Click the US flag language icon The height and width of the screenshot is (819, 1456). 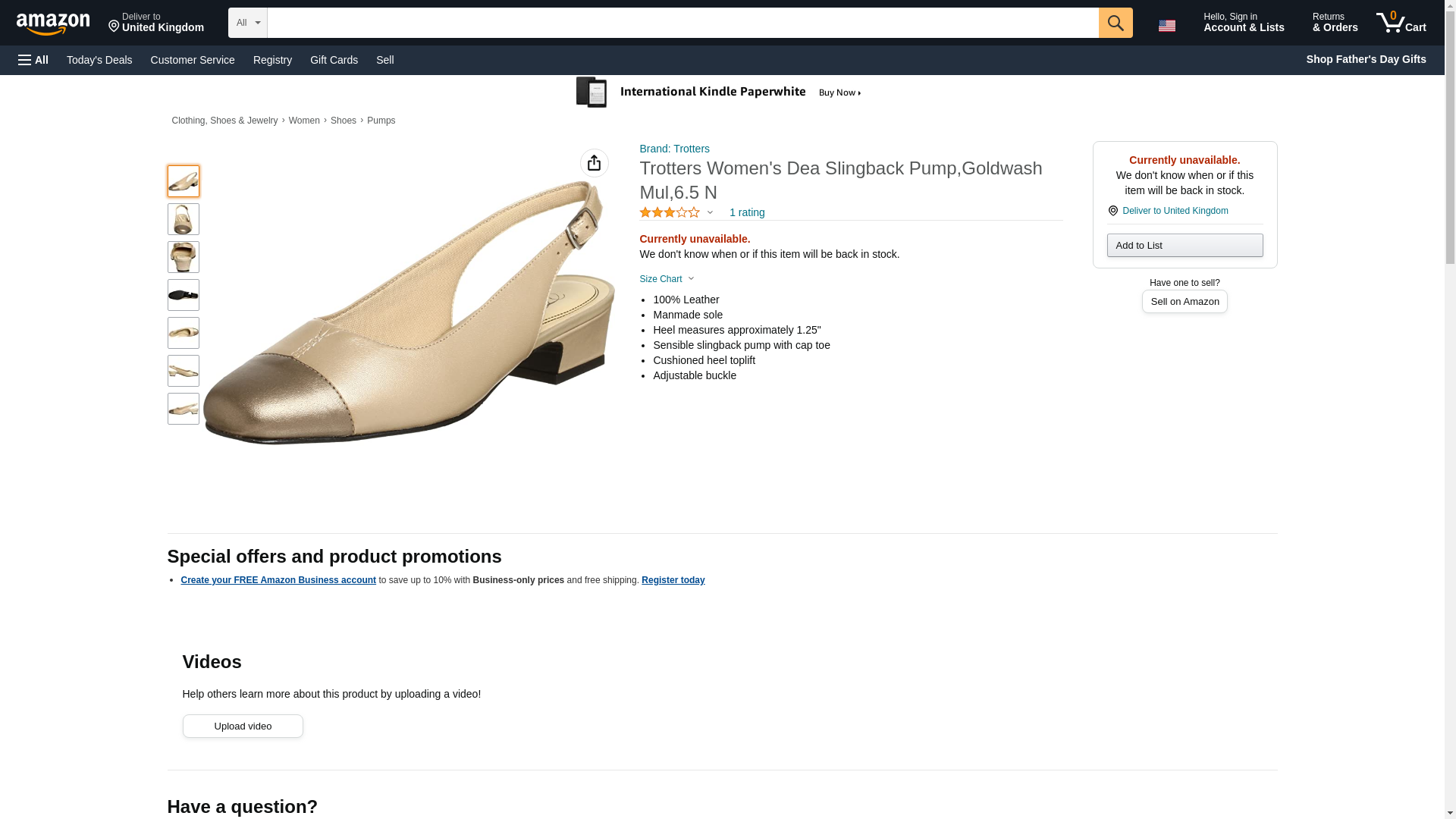coord(1166,26)
